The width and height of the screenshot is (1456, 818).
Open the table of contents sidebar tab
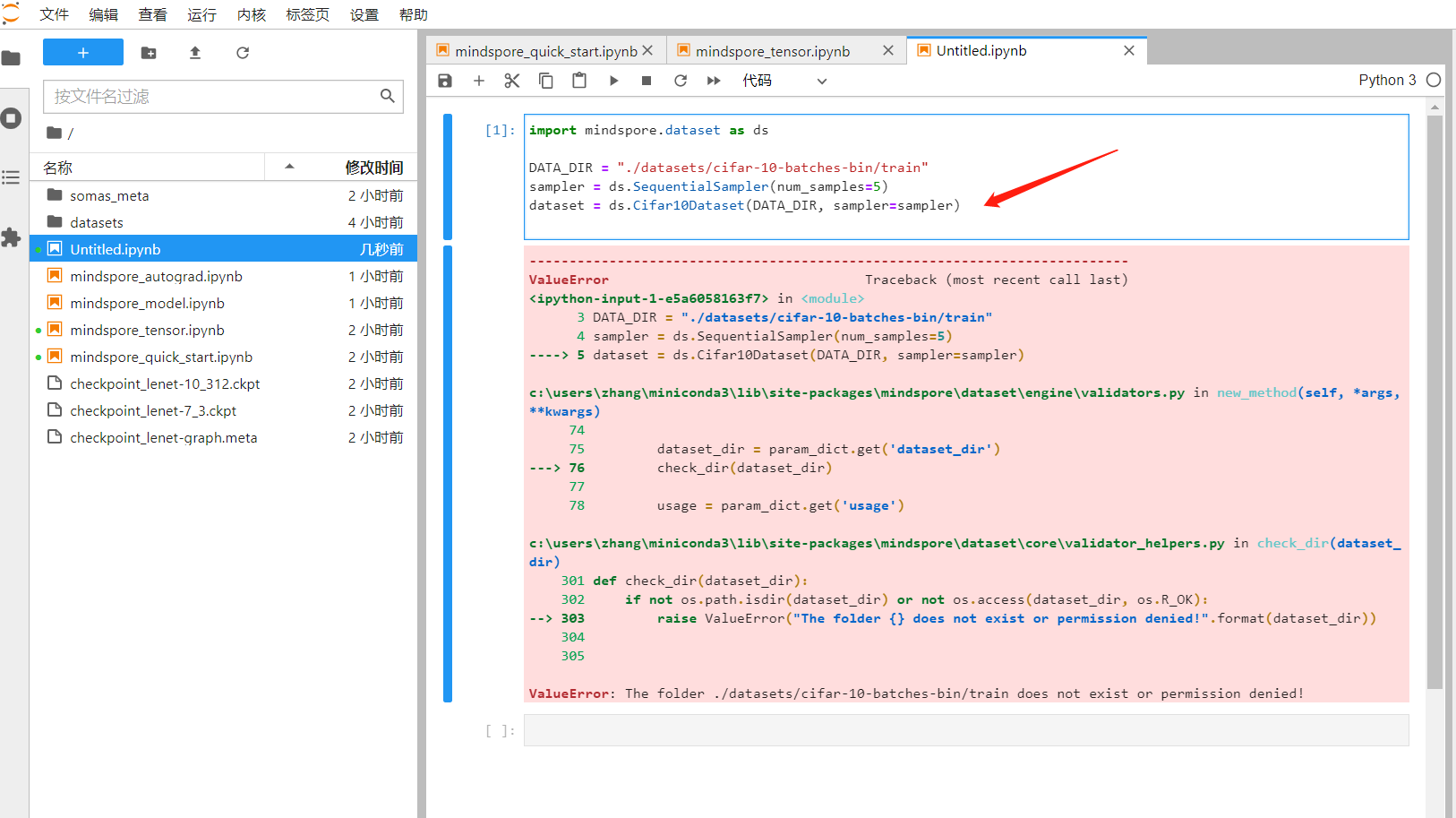coord(11,177)
